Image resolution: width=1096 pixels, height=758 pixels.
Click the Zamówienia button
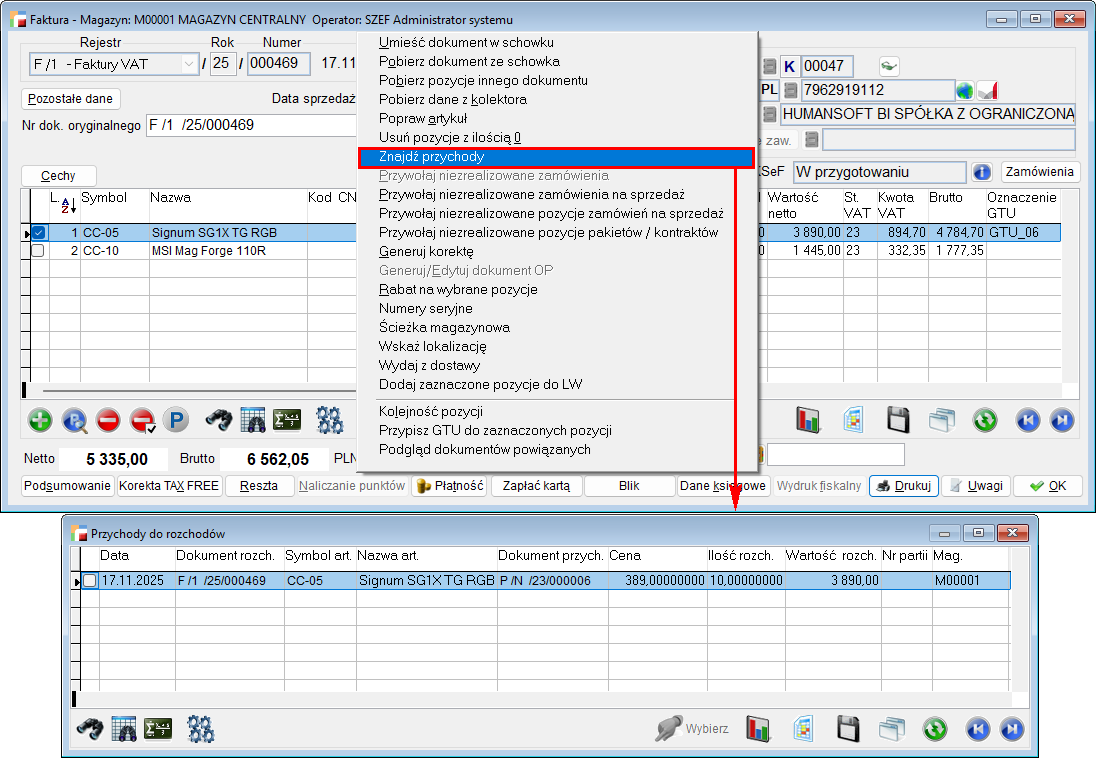tap(1040, 172)
